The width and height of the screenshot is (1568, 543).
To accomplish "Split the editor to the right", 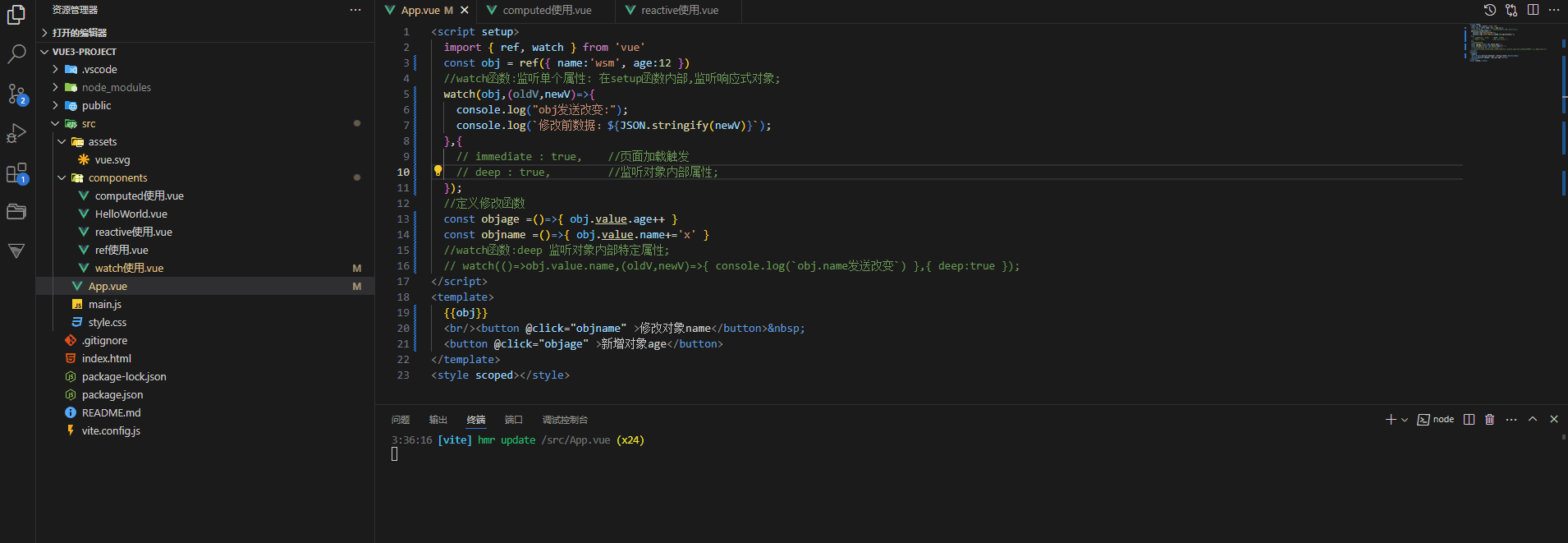I will click(x=1533, y=10).
